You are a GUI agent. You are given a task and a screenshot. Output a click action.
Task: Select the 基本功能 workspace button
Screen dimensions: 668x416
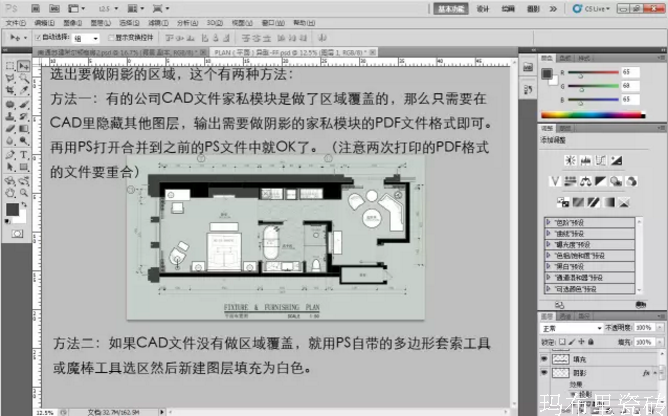pos(451,9)
